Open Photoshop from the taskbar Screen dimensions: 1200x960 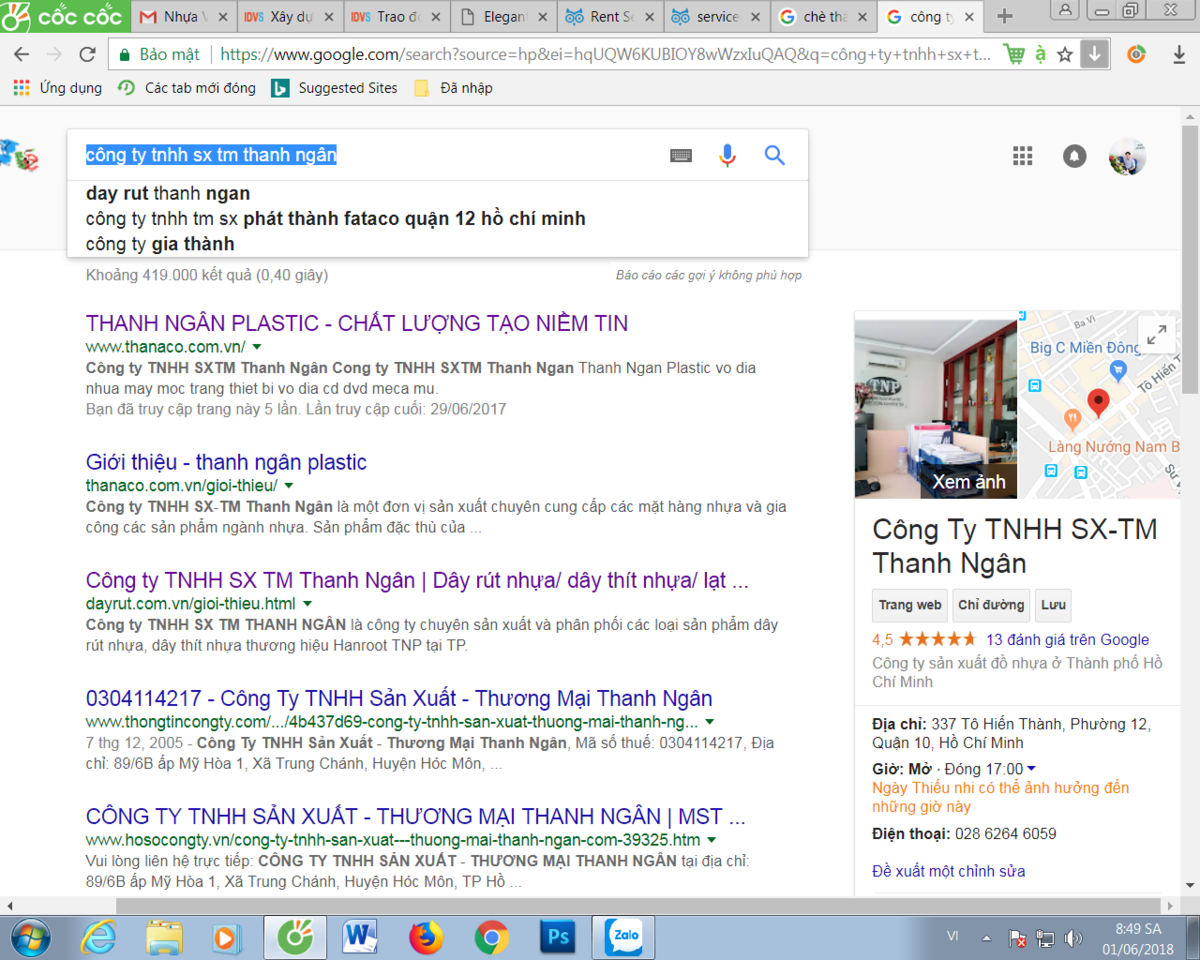[x=556, y=938]
